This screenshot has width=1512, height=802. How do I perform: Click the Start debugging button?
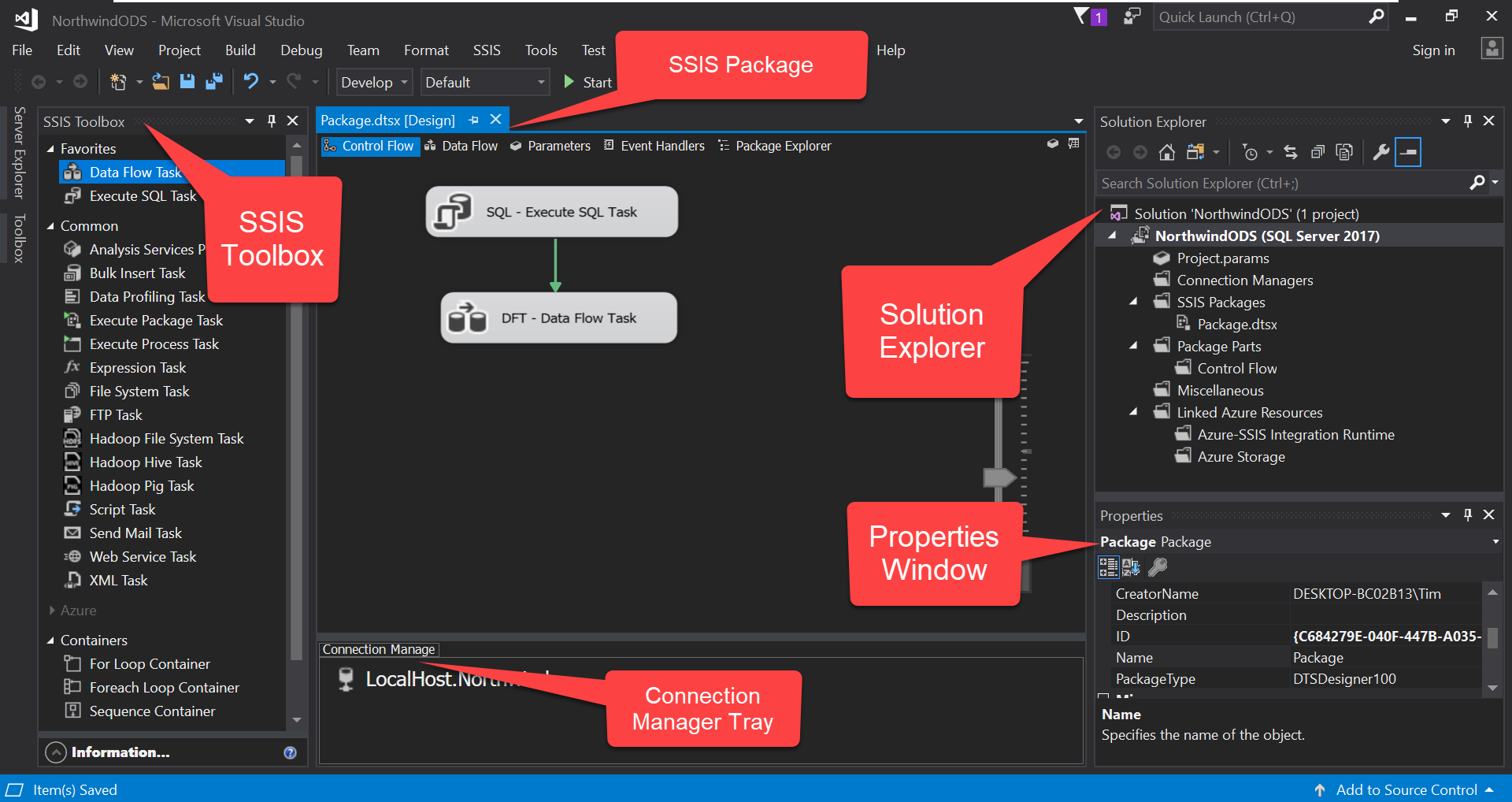(587, 82)
